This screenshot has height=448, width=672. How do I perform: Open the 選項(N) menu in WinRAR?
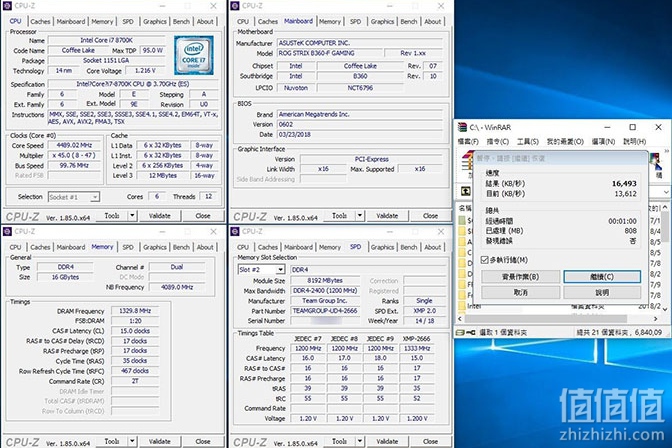pyautogui.click(x=603, y=141)
